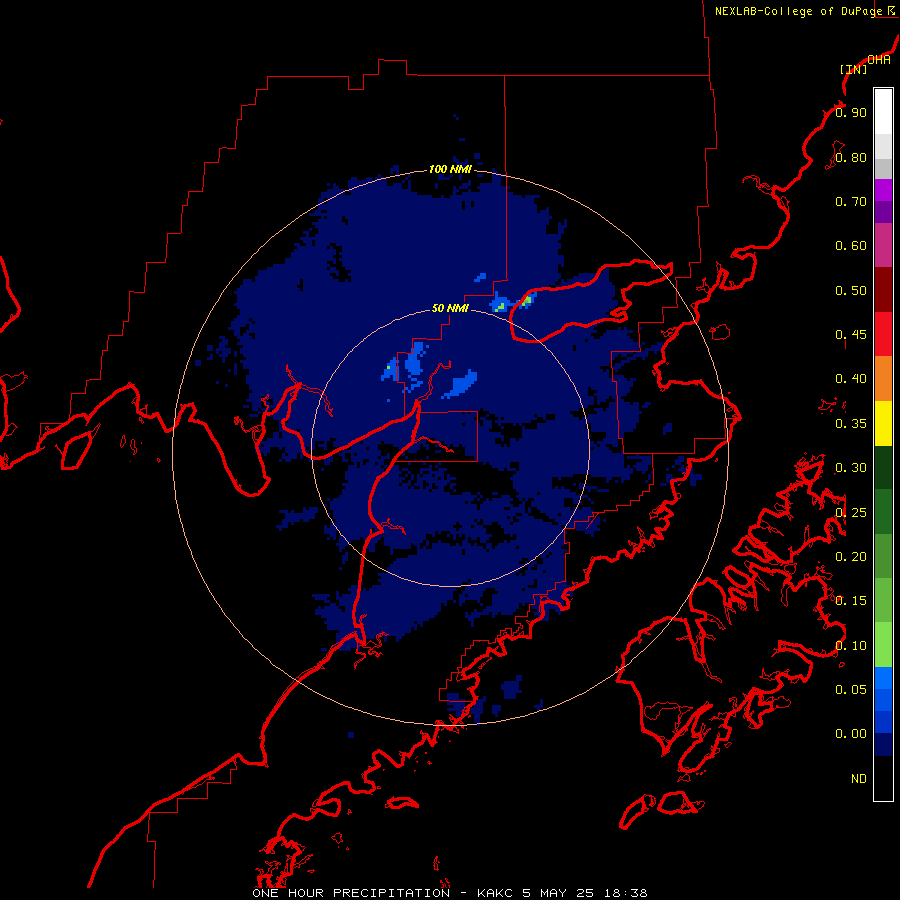Click the 100 NMI range ring label

(450, 169)
